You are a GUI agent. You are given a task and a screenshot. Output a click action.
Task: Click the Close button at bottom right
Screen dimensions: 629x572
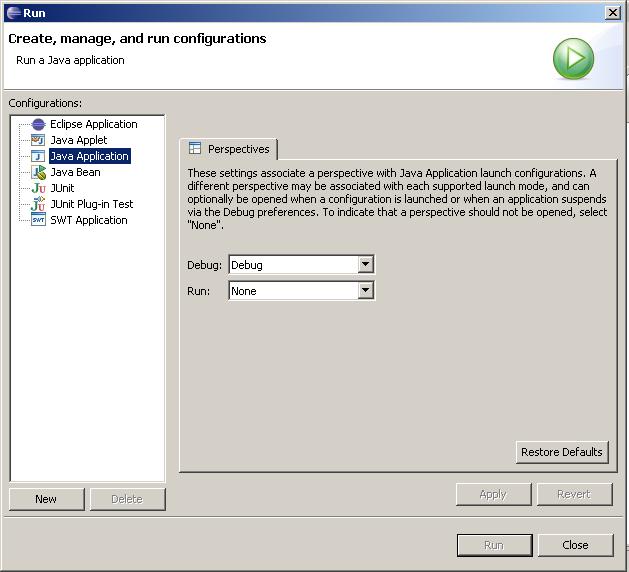[x=575, y=545]
